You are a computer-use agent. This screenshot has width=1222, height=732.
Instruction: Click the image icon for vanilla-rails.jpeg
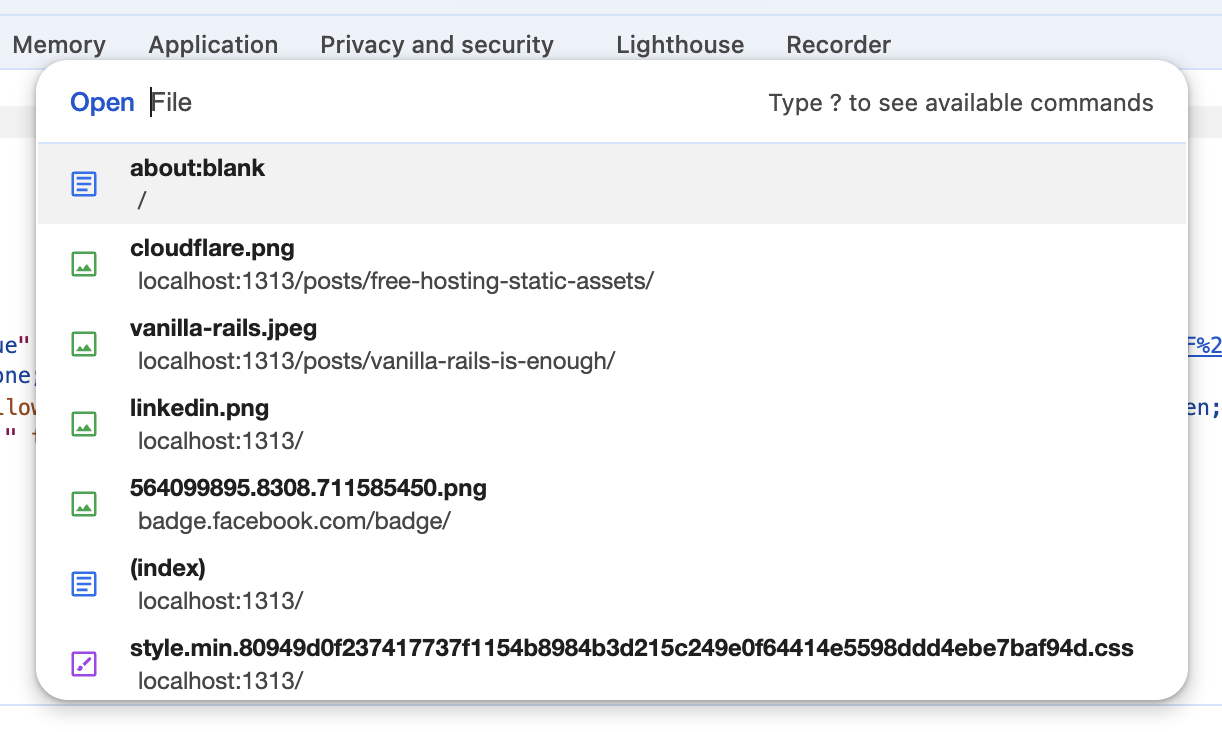click(x=84, y=344)
